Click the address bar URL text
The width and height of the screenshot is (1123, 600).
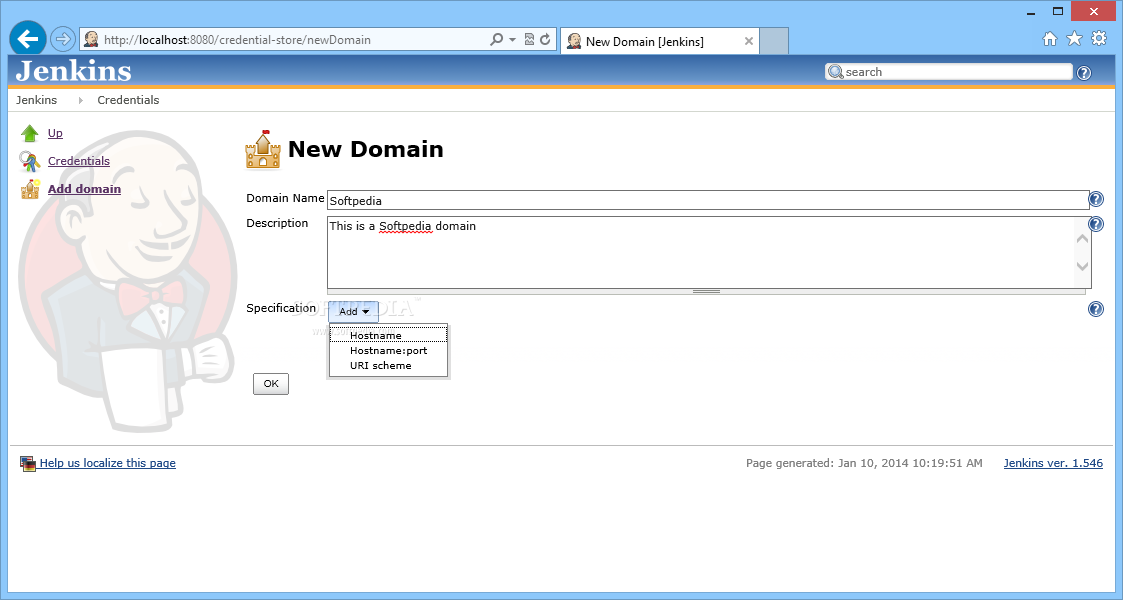(x=237, y=40)
